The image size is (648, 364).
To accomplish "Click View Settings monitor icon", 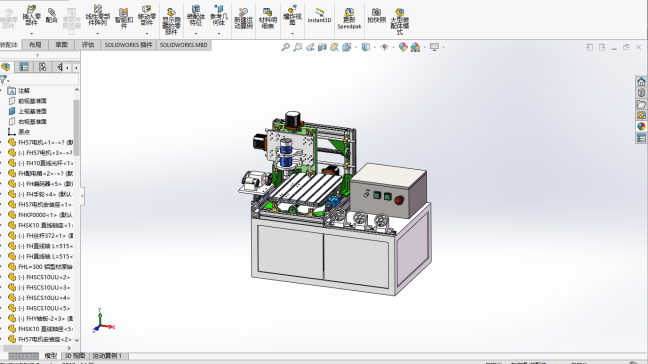I will pos(434,47).
